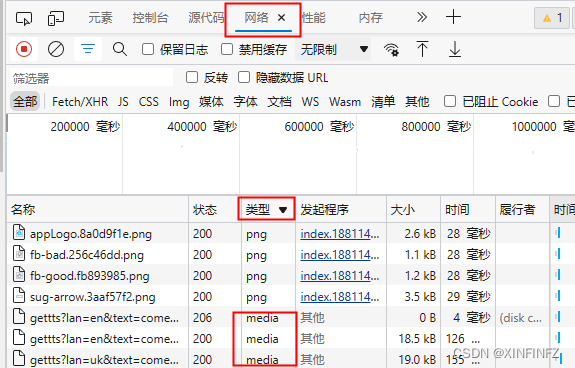Activate the inspect element picker icon
This screenshot has height=368, width=575.
point(24,18)
